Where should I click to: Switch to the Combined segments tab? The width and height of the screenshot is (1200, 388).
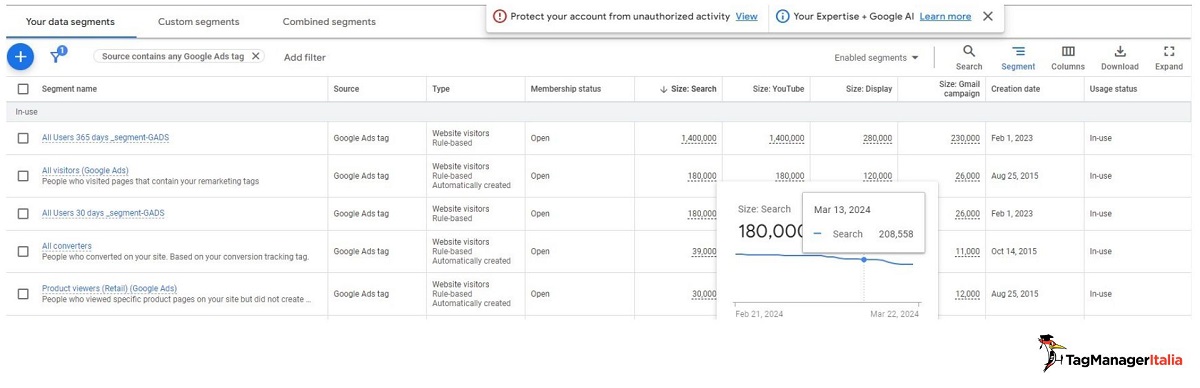(x=329, y=22)
